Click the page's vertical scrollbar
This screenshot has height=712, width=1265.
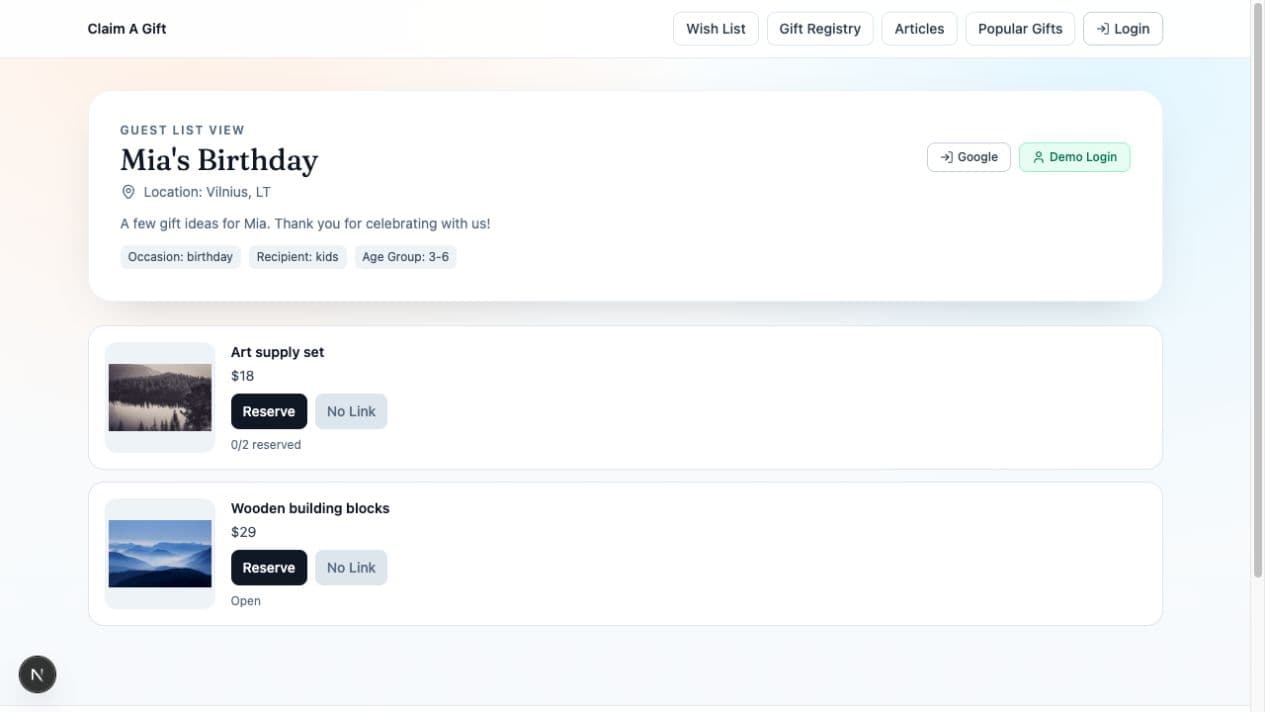[1258, 290]
